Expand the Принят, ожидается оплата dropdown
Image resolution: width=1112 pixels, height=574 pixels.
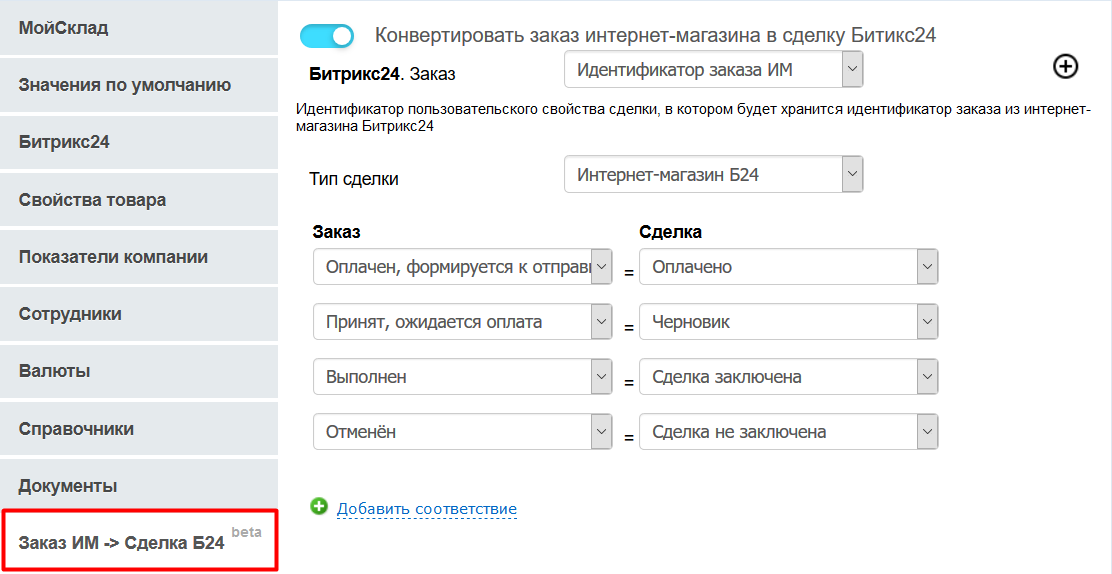[462, 322]
